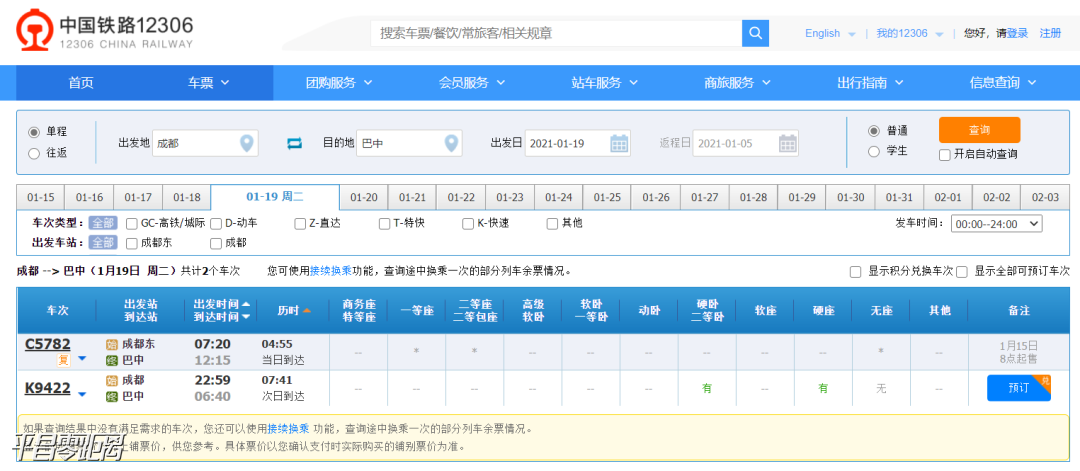Viewport: 1080px width, 471px height.
Task: Select 全部 for 车次类型
Action: point(103,223)
